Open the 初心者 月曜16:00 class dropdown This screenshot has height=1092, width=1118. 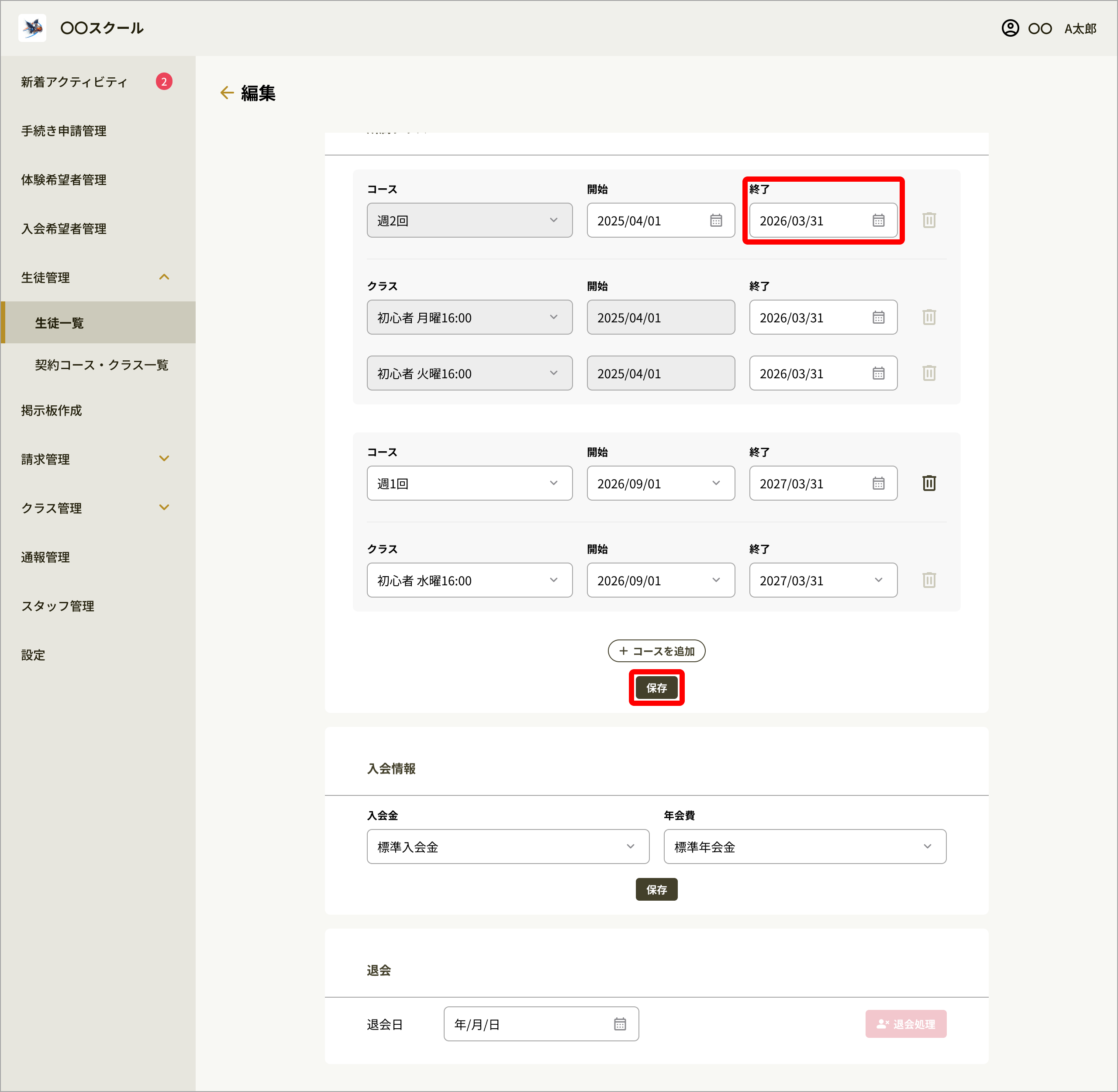point(469,317)
